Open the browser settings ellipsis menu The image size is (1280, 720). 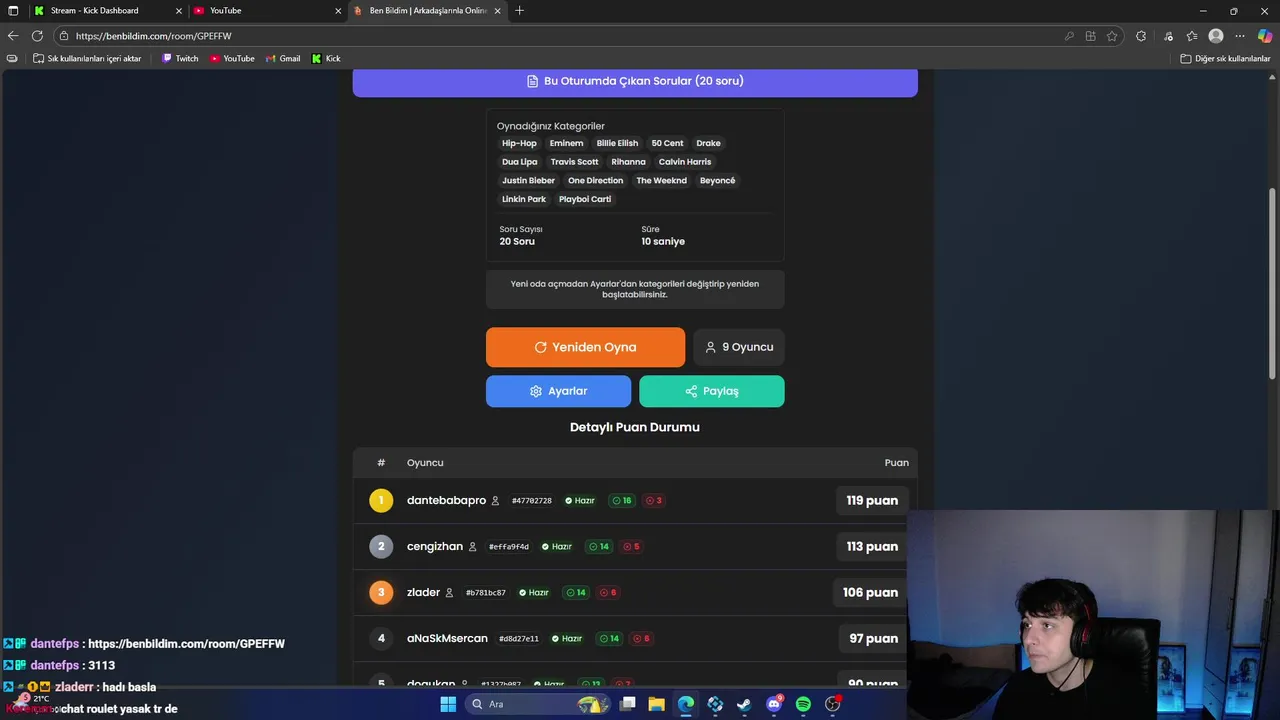[1240, 36]
